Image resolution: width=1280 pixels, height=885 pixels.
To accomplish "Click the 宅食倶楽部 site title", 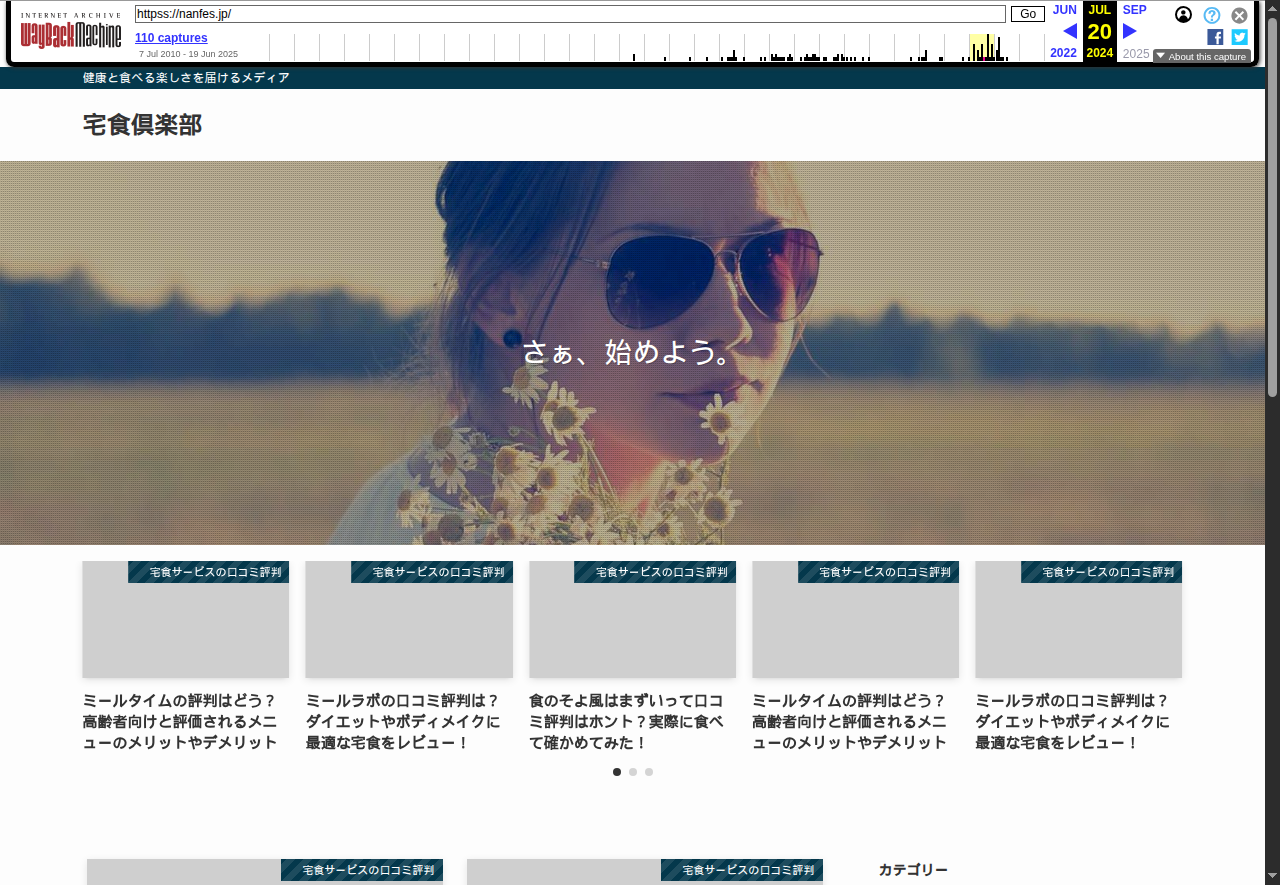I will (142, 125).
